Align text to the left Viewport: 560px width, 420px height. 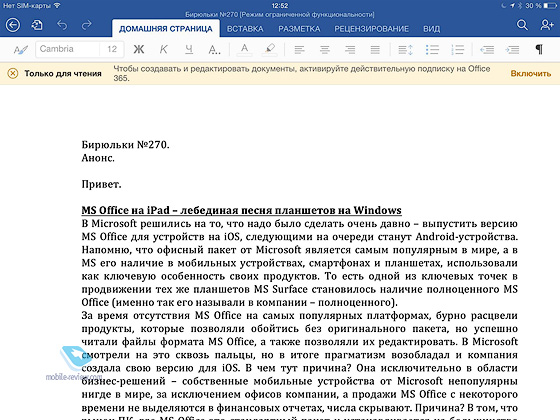[299, 49]
